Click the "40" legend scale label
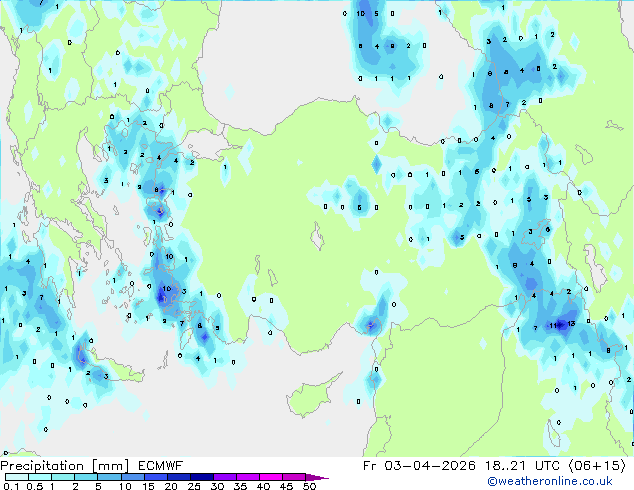Image resolution: width=634 pixels, height=490 pixels. pos(263,486)
